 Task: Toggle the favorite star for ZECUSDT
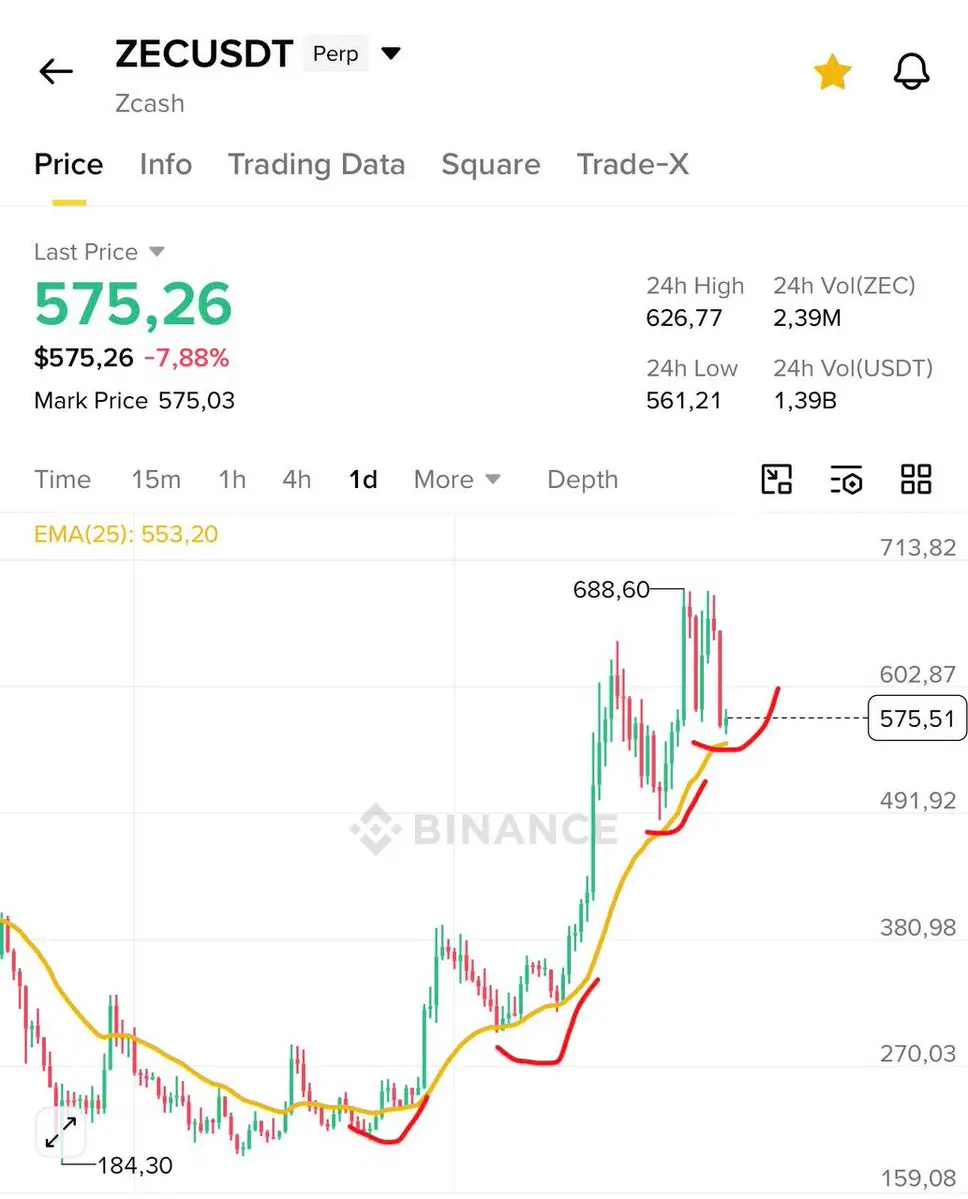coord(832,72)
